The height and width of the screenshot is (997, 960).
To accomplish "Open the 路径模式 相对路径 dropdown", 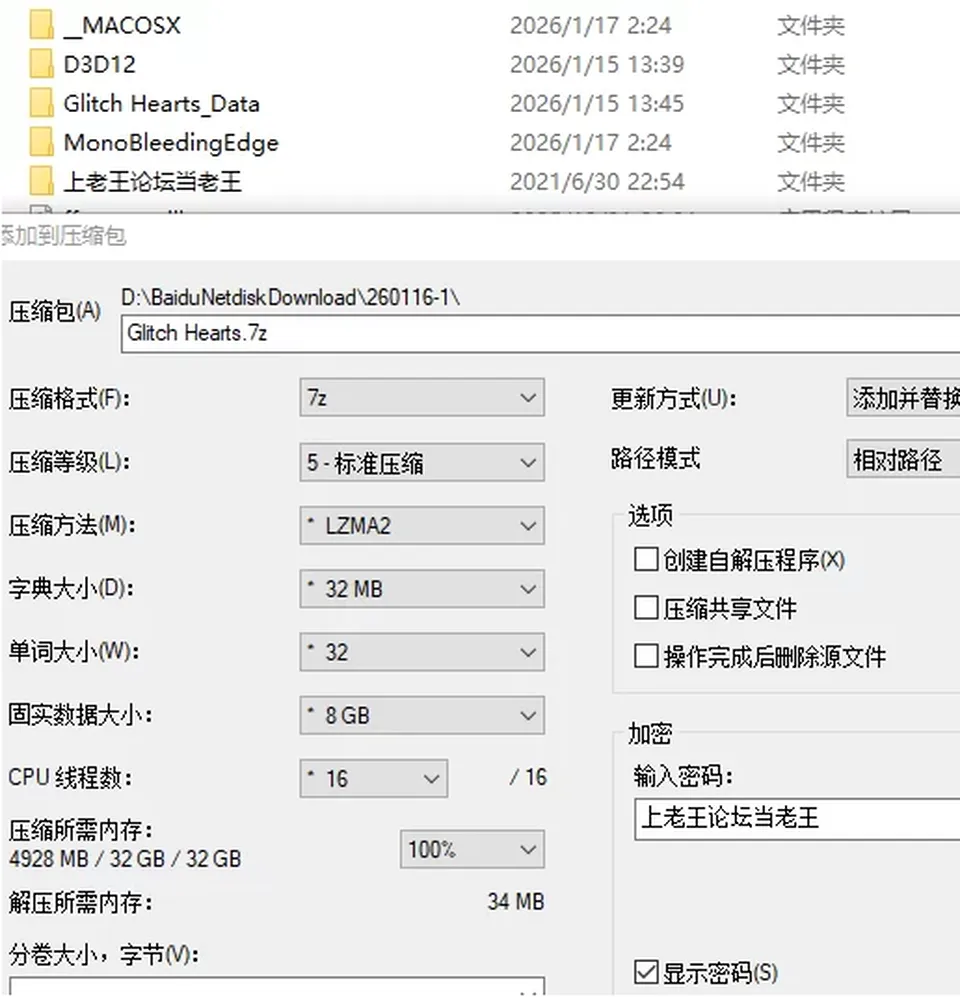I will click(x=903, y=459).
